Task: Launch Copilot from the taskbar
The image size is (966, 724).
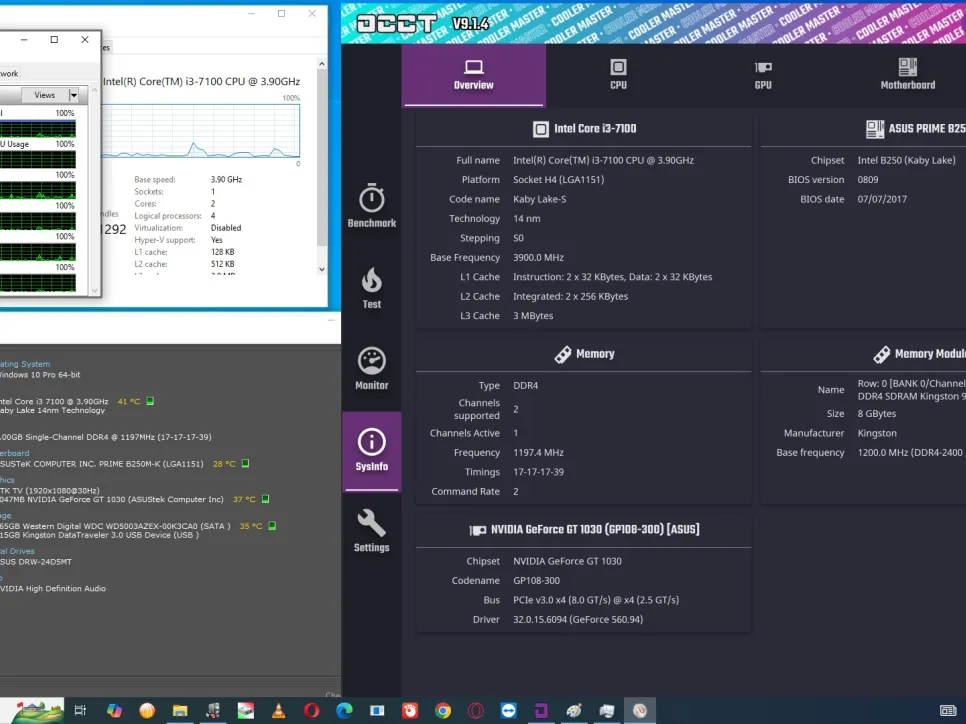Action: (x=114, y=710)
